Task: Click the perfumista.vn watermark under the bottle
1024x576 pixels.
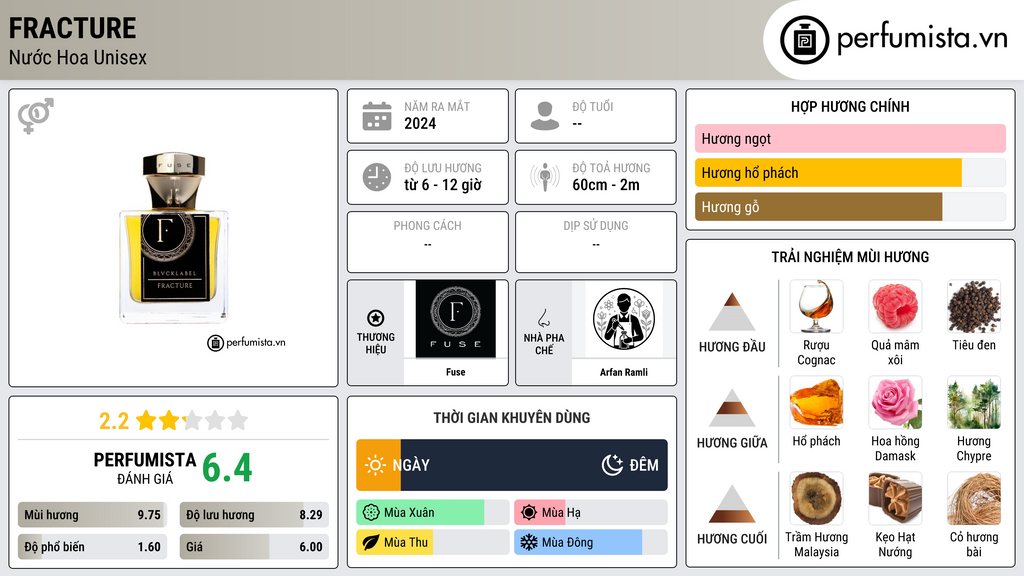Action: 247,342
